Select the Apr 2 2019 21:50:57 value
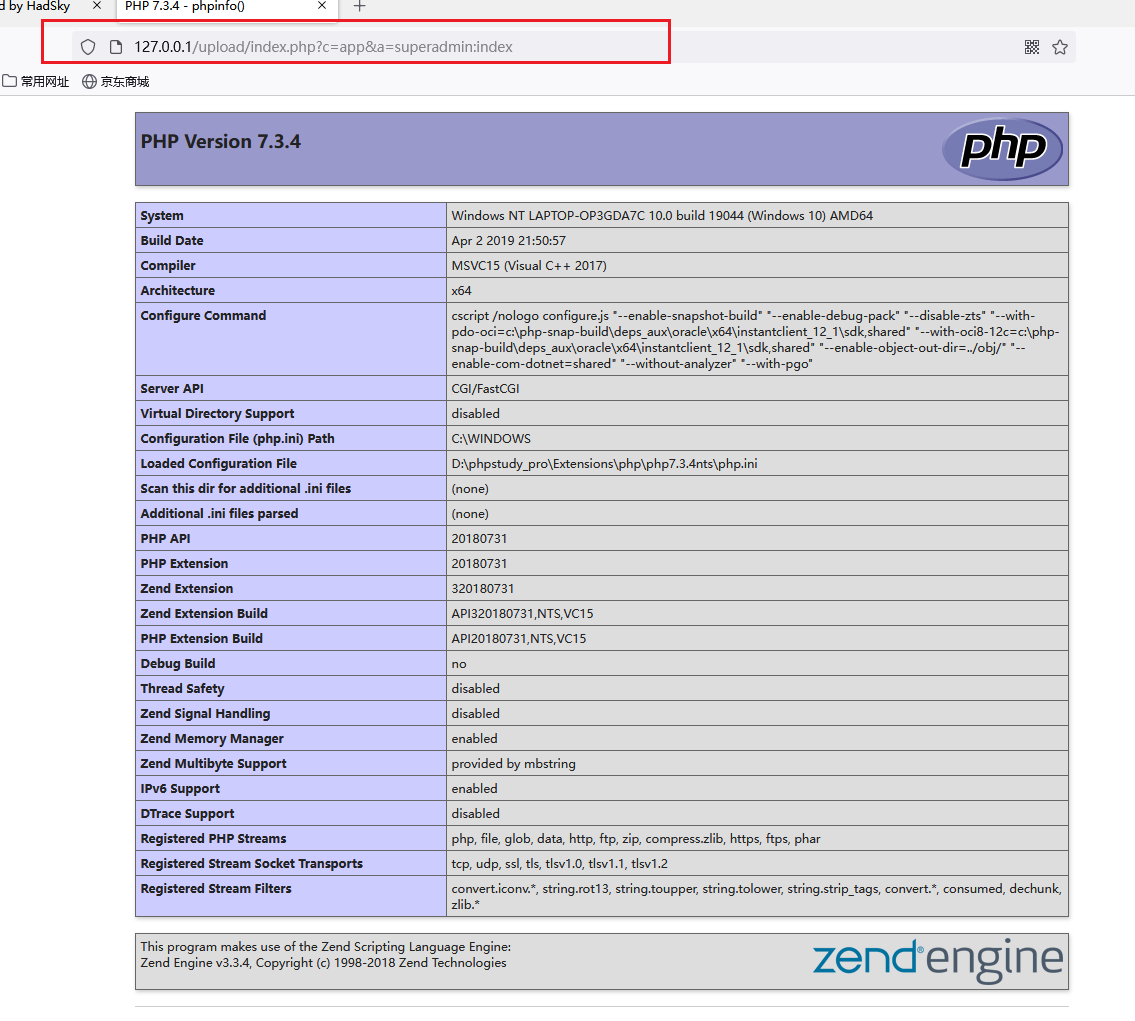Image resolution: width=1135 pixels, height=1021 pixels. pos(509,240)
